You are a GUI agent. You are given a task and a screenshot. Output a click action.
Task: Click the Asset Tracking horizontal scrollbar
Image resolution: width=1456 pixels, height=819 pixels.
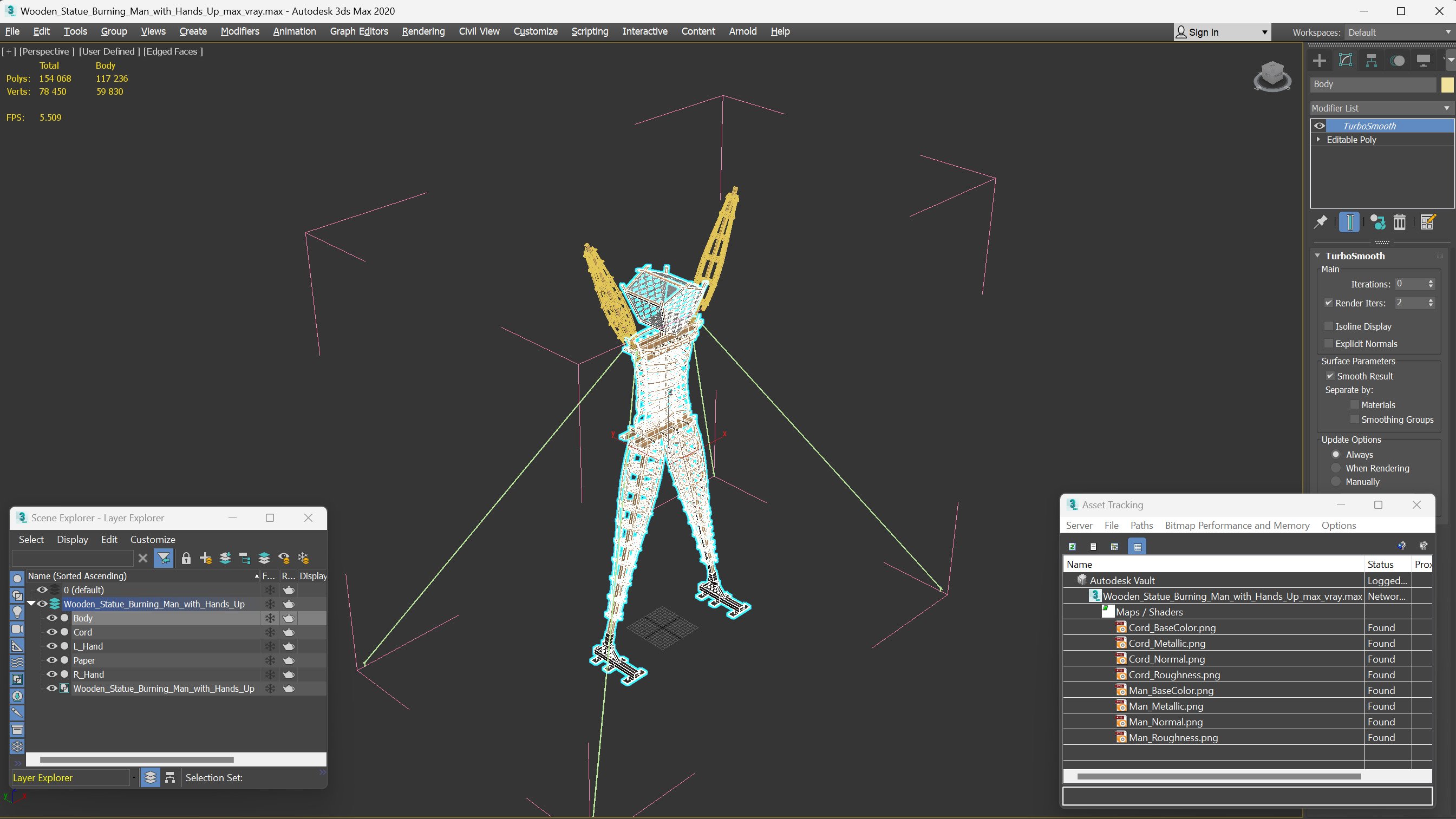pyautogui.click(x=1219, y=777)
